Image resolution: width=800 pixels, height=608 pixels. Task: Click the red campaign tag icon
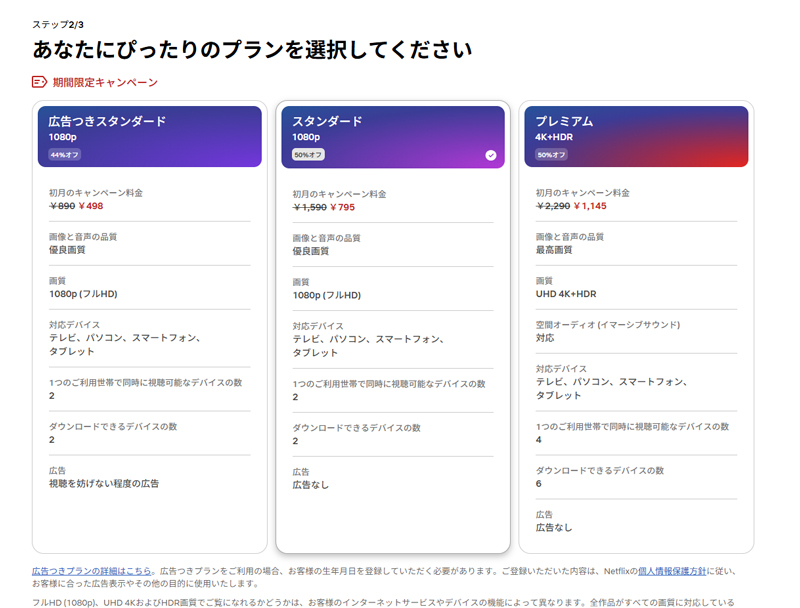click(x=40, y=82)
